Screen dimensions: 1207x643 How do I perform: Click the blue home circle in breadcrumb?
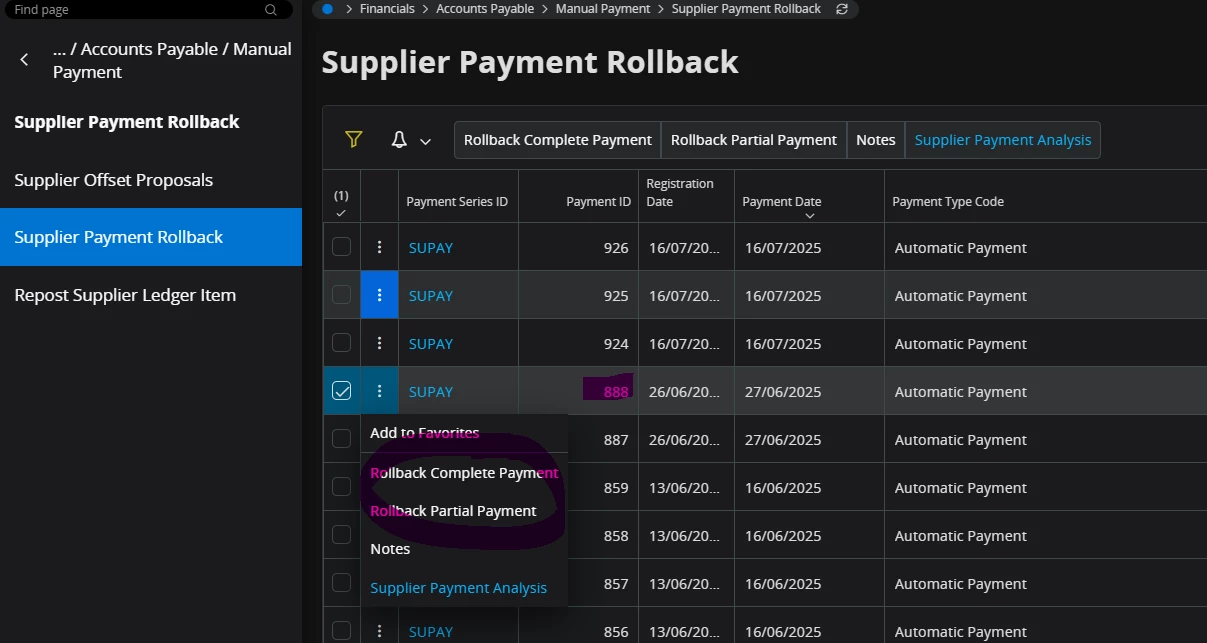point(328,9)
